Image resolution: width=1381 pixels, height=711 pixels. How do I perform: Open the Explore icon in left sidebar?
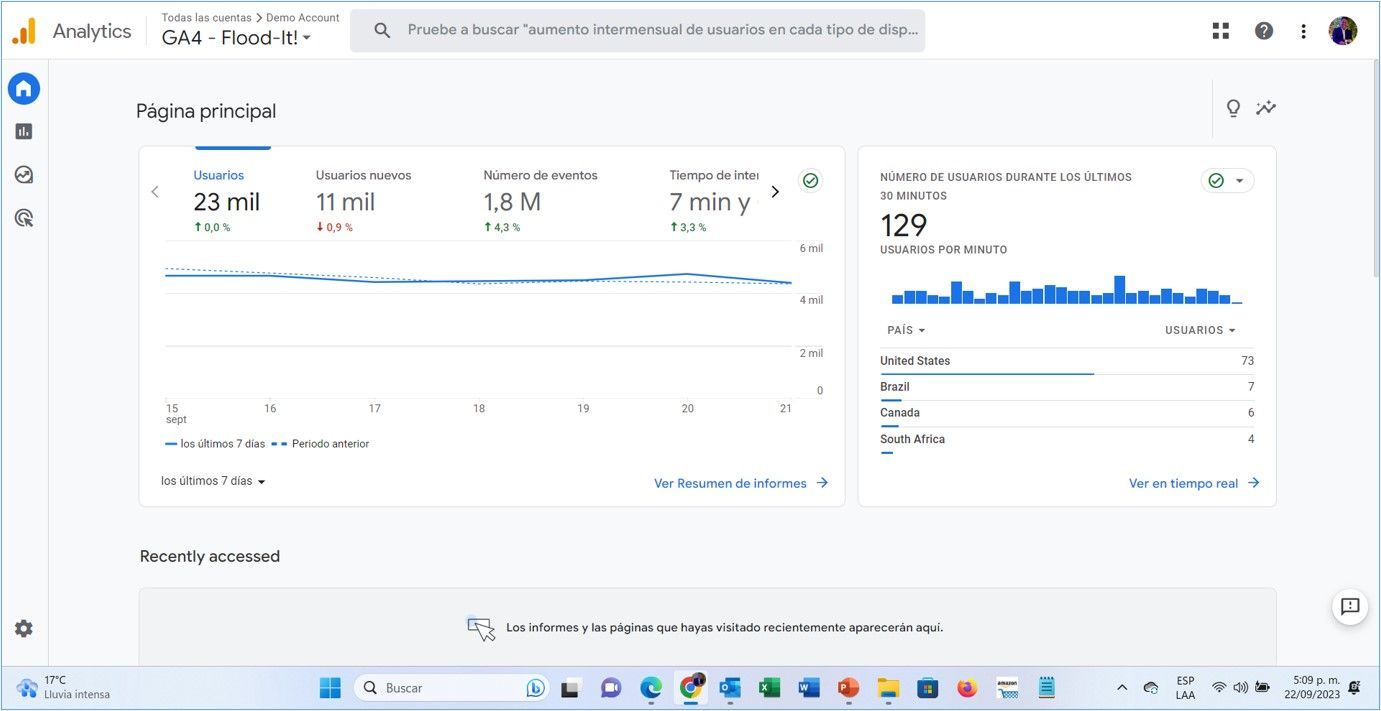point(24,175)
